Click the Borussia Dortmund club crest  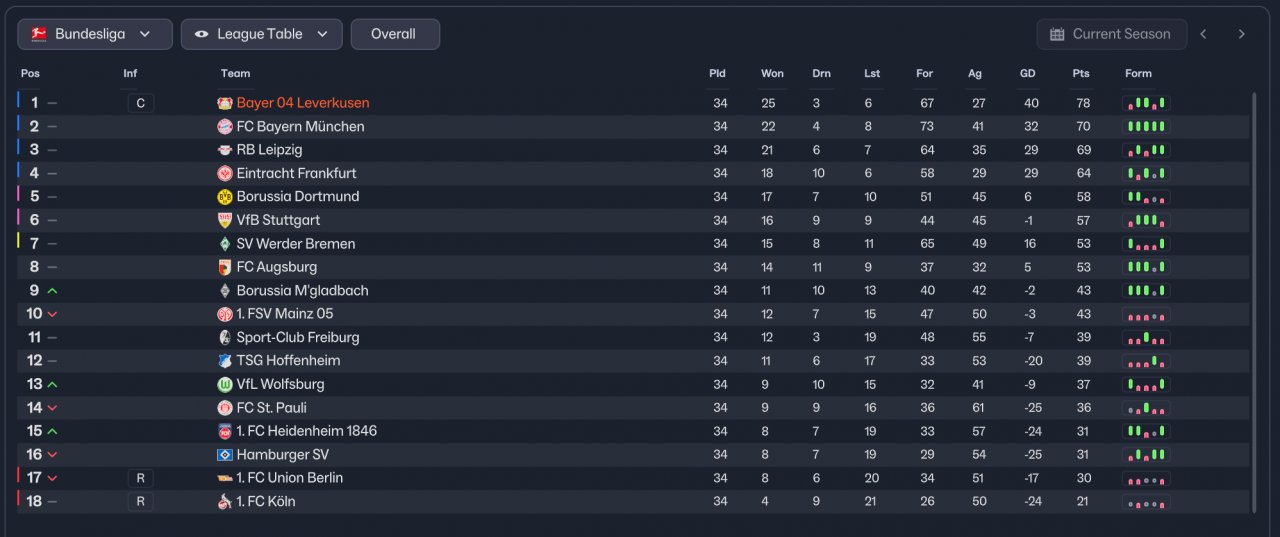coord(225,197)
